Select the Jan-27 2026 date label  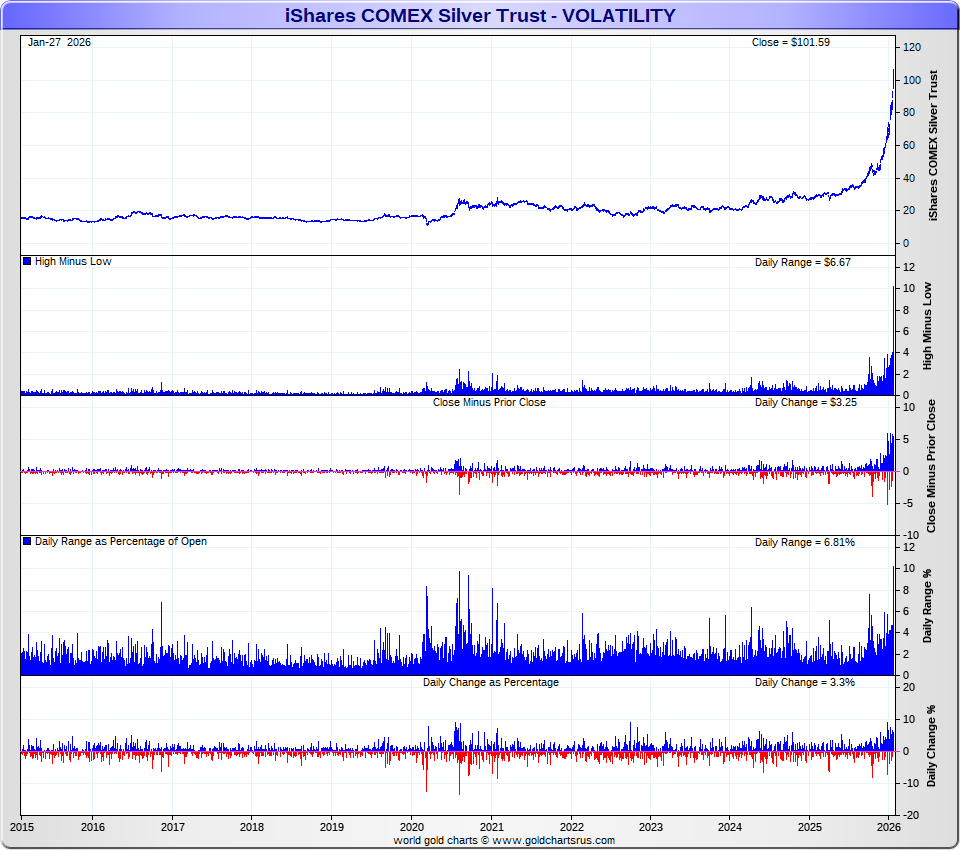59,42
